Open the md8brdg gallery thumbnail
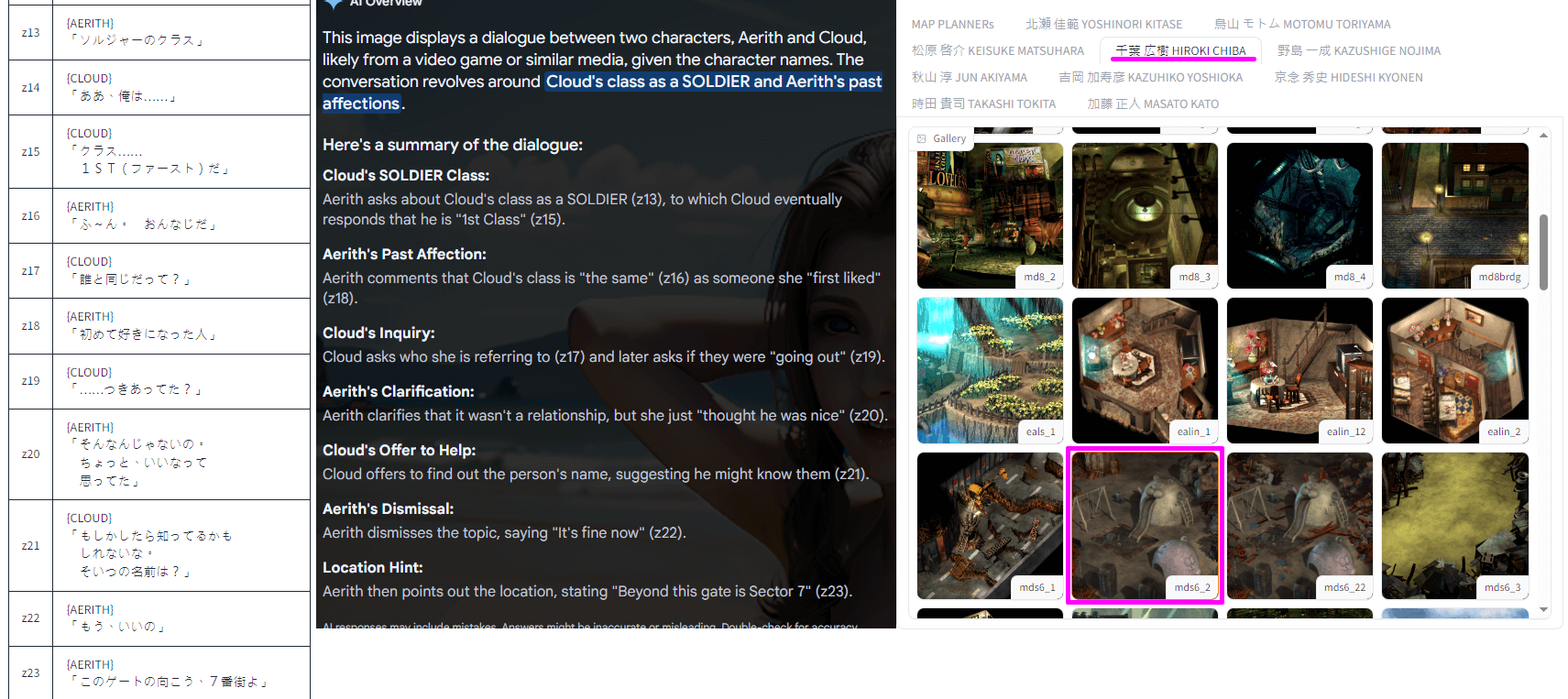The height and width of the screenshot is (699, 1568). coord(1455,215)
